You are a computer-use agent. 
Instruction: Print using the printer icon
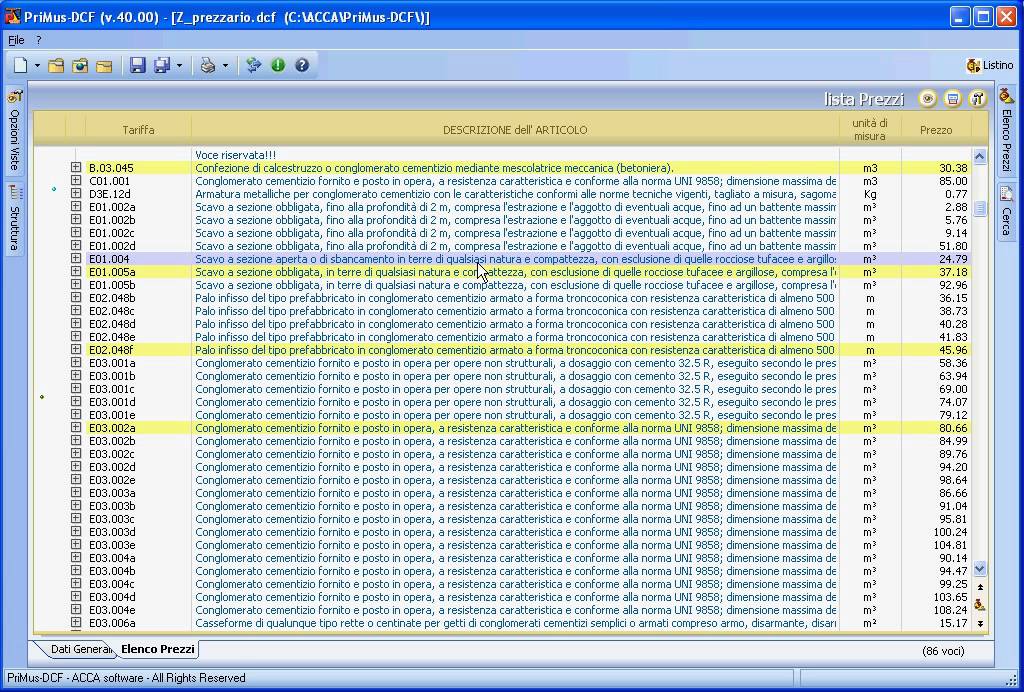point(208,65)
